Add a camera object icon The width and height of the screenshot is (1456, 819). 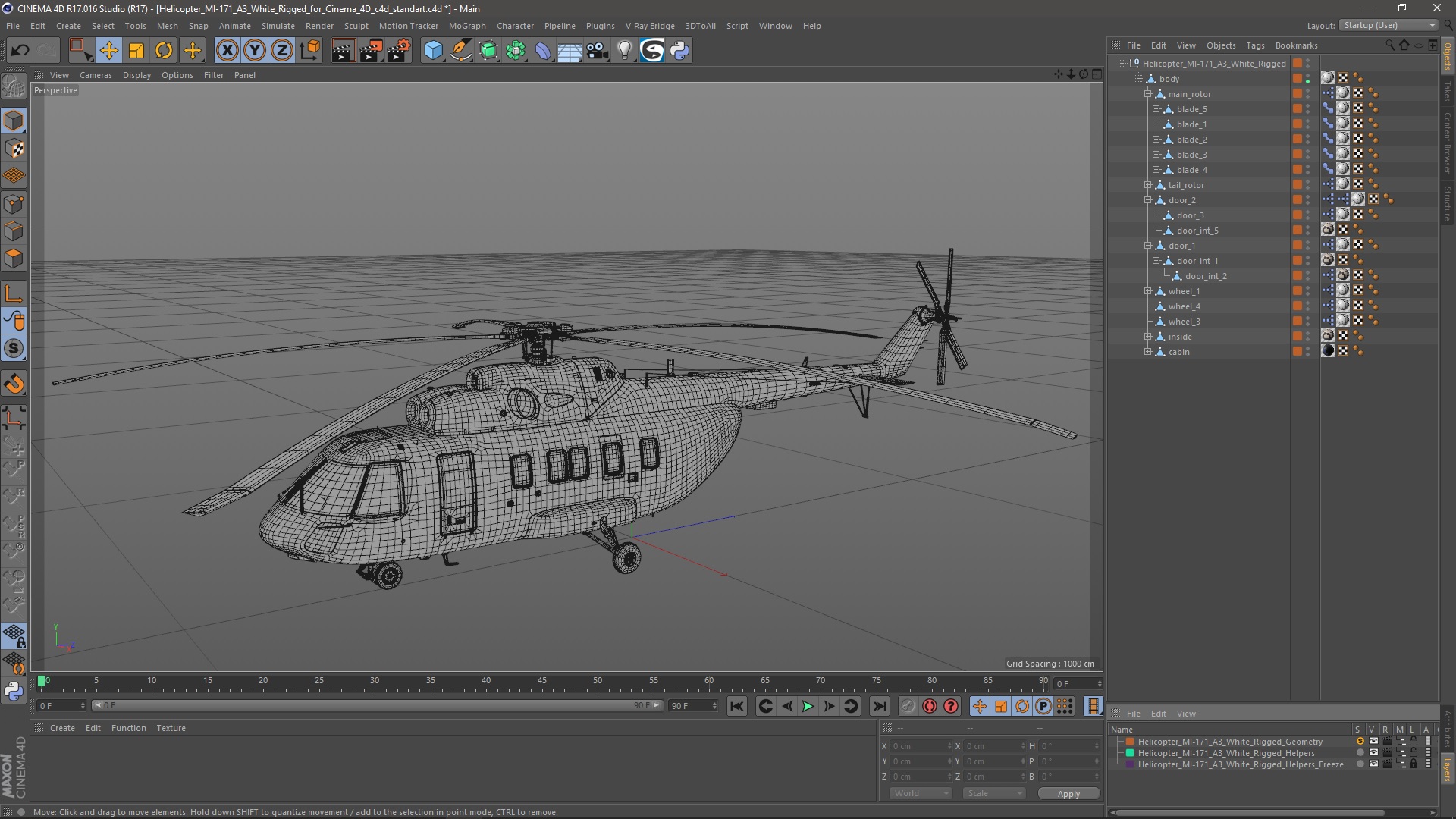[x=598, y=51]
